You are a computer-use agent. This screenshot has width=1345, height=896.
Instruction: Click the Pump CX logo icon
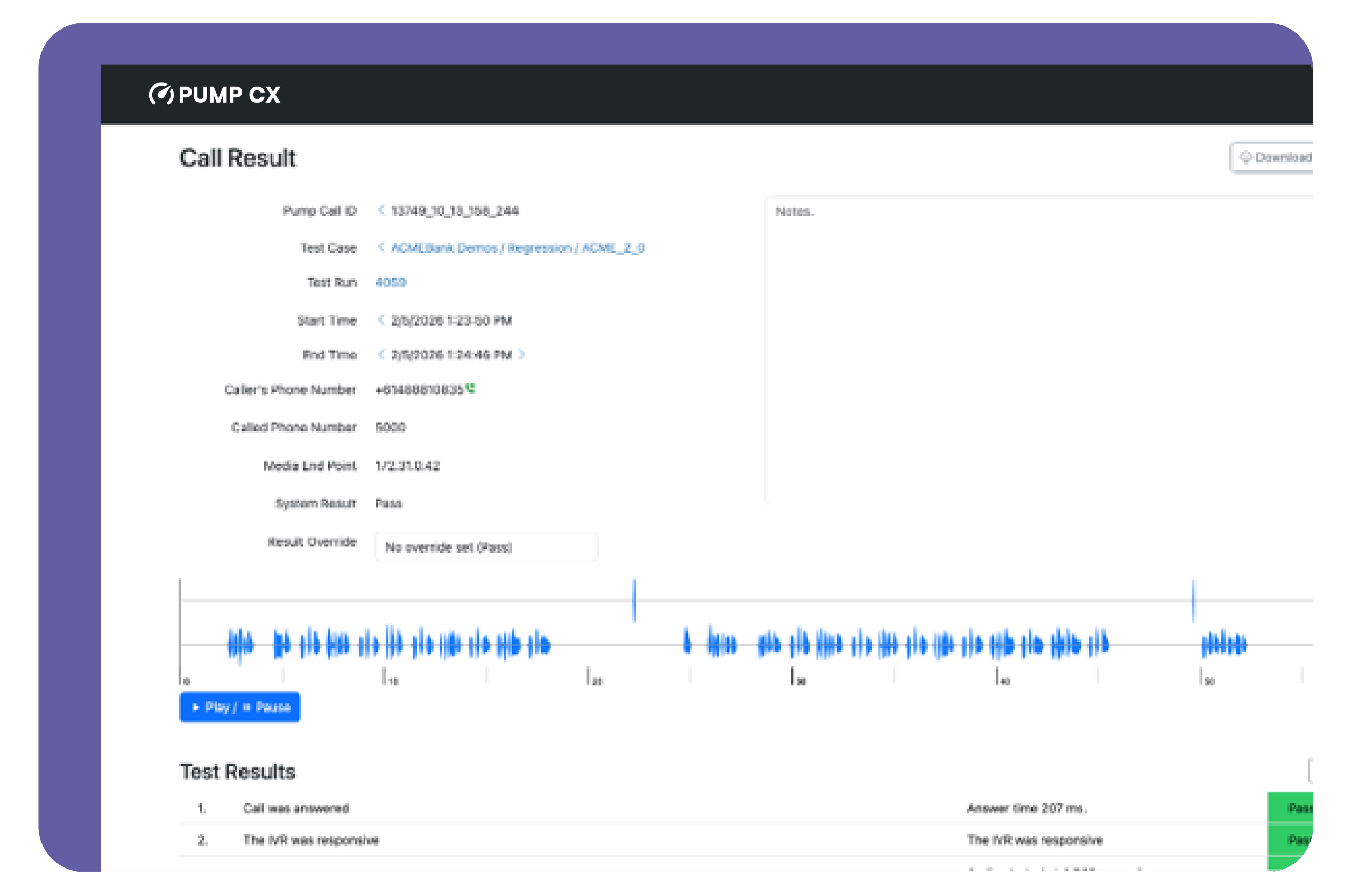tap(161, 94)
